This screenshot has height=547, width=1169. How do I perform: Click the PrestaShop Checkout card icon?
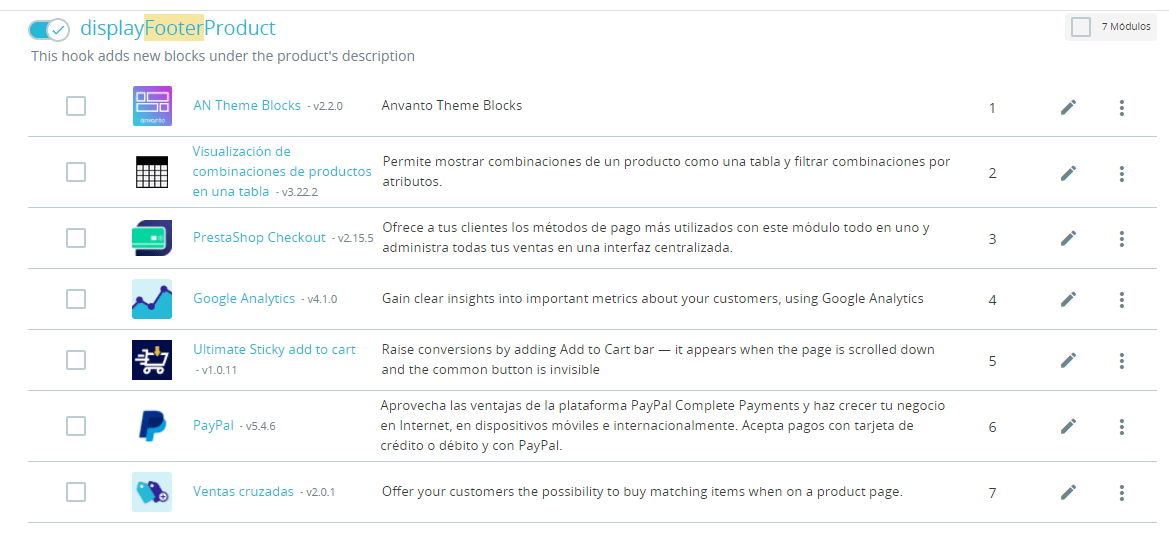[x=152, y=238]
